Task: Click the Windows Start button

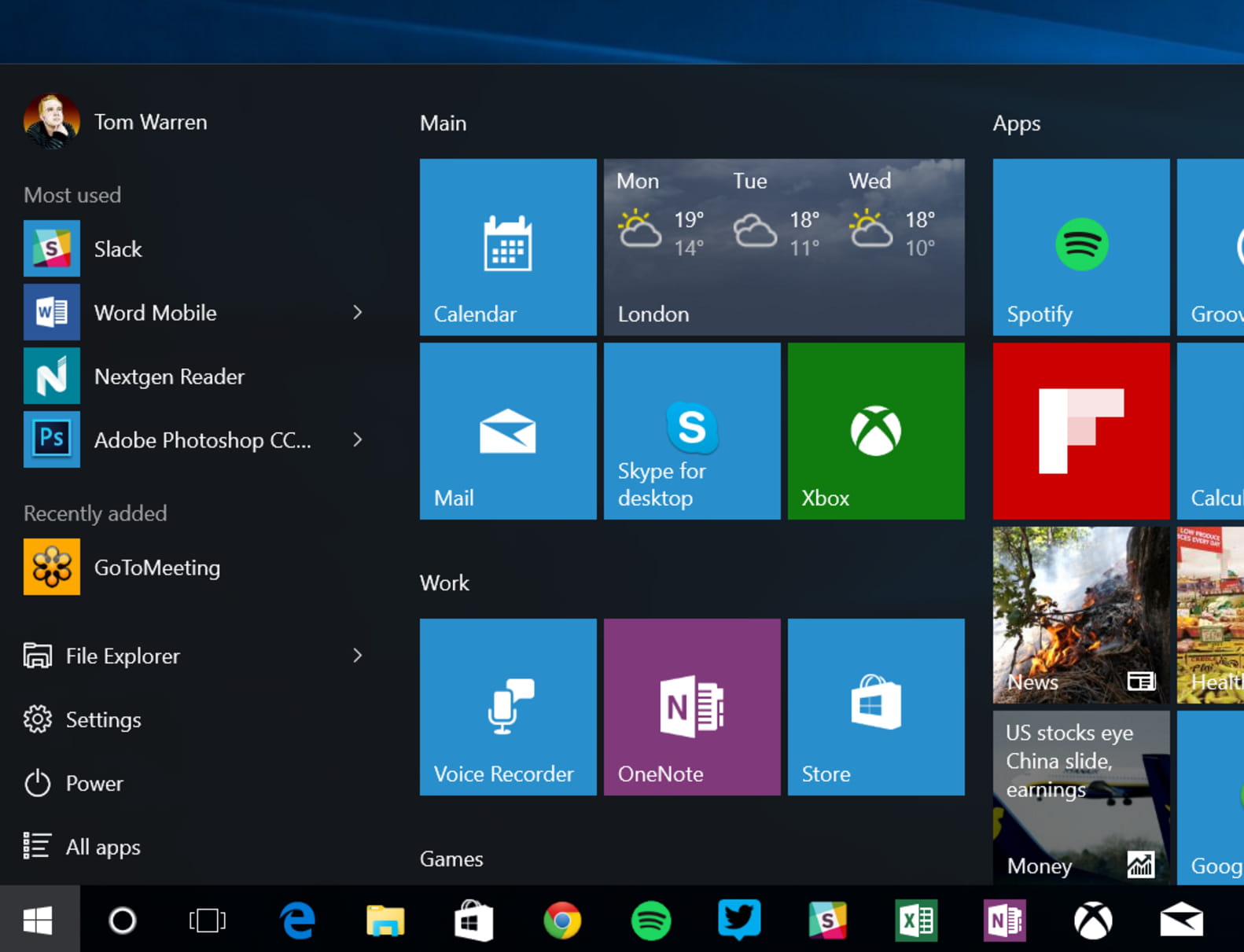Action: pos(39,919)
